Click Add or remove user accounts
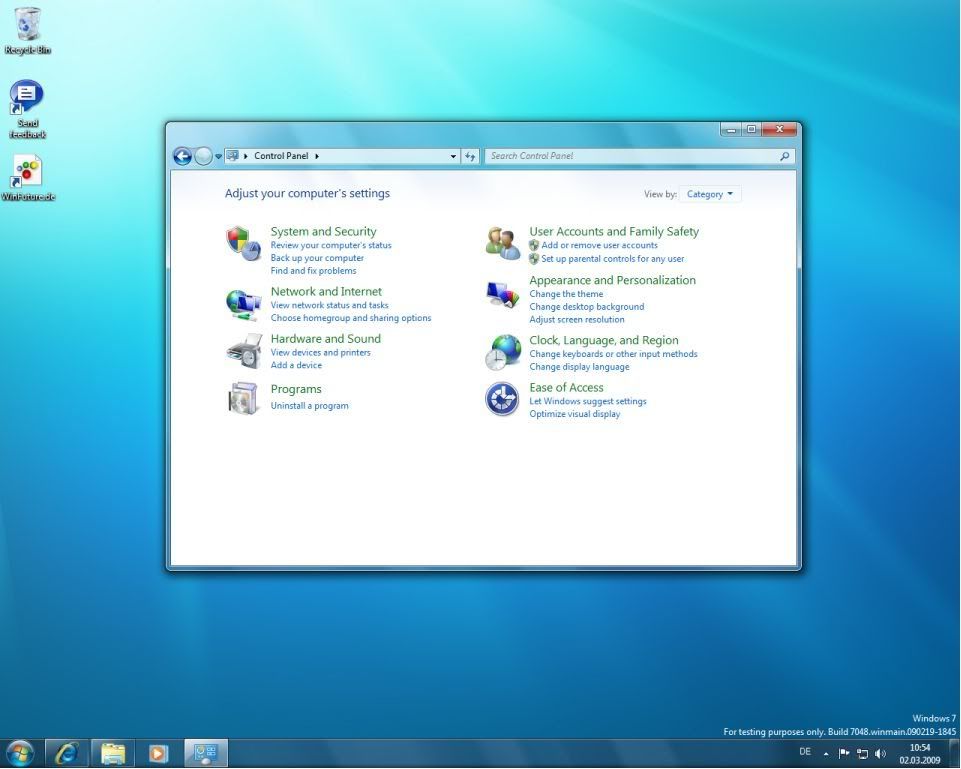This screenshot has width=961, height=769. pyautogui.click(x=599, y=245)
